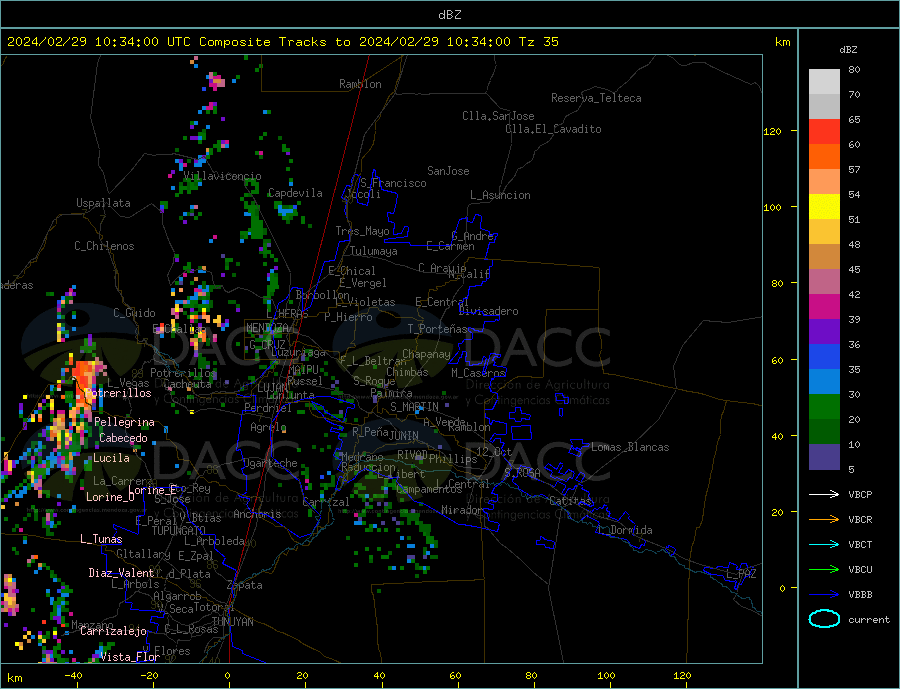
Task: Click the 'Divisadero' place label
Action: [x=488, y=311]
